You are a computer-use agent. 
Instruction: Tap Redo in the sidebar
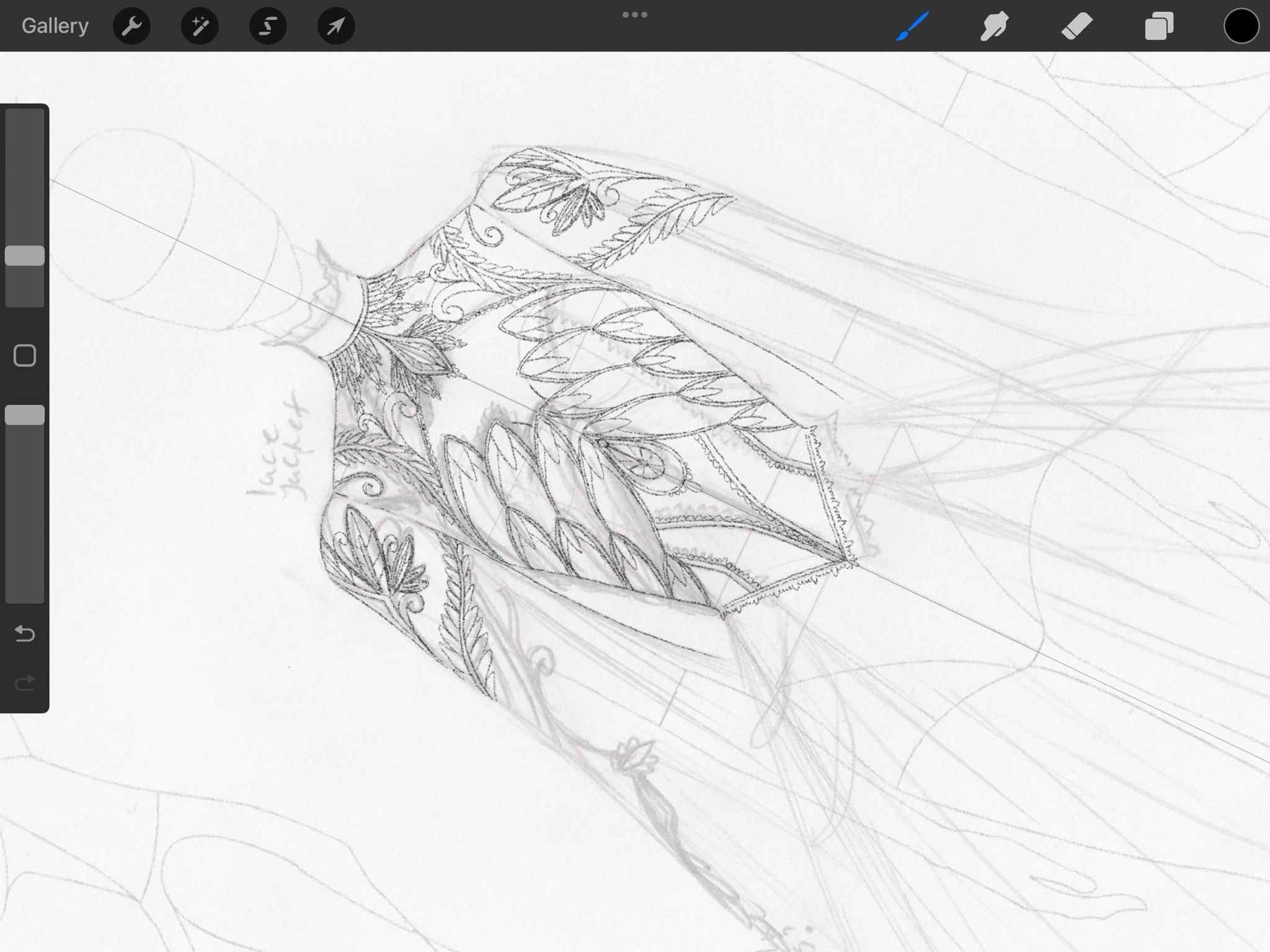25,682
